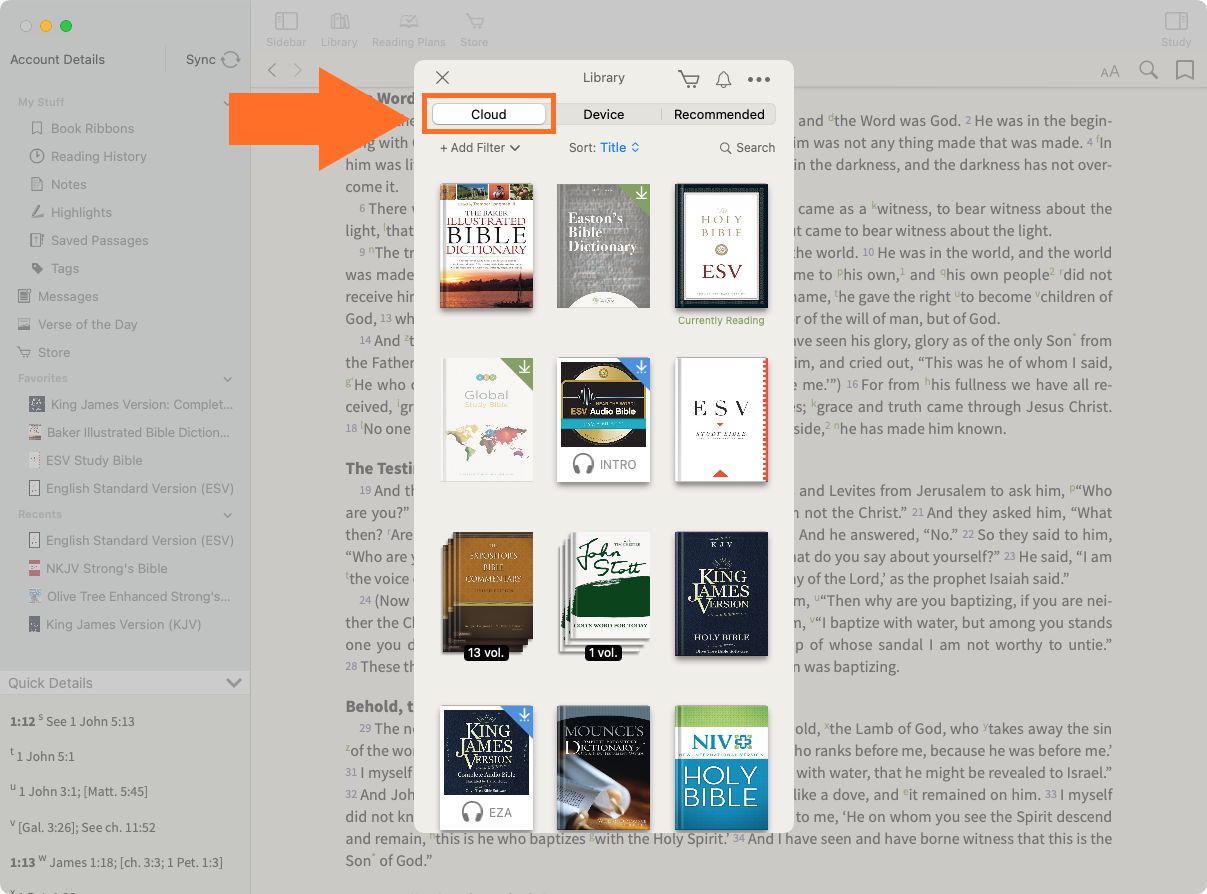This screenshot has width=1207, height=894.
Task: Open Messages in the sidebar
Action: coord(58,296)
